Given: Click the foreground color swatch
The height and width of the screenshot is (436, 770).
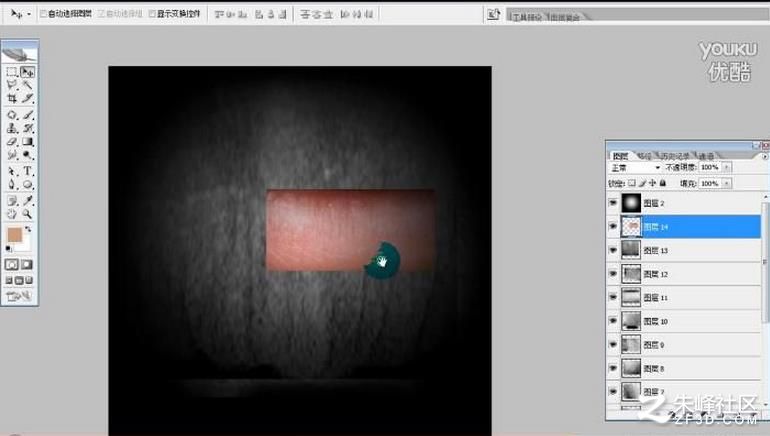Looking at the screenshot, I should (x=15, y=235).
